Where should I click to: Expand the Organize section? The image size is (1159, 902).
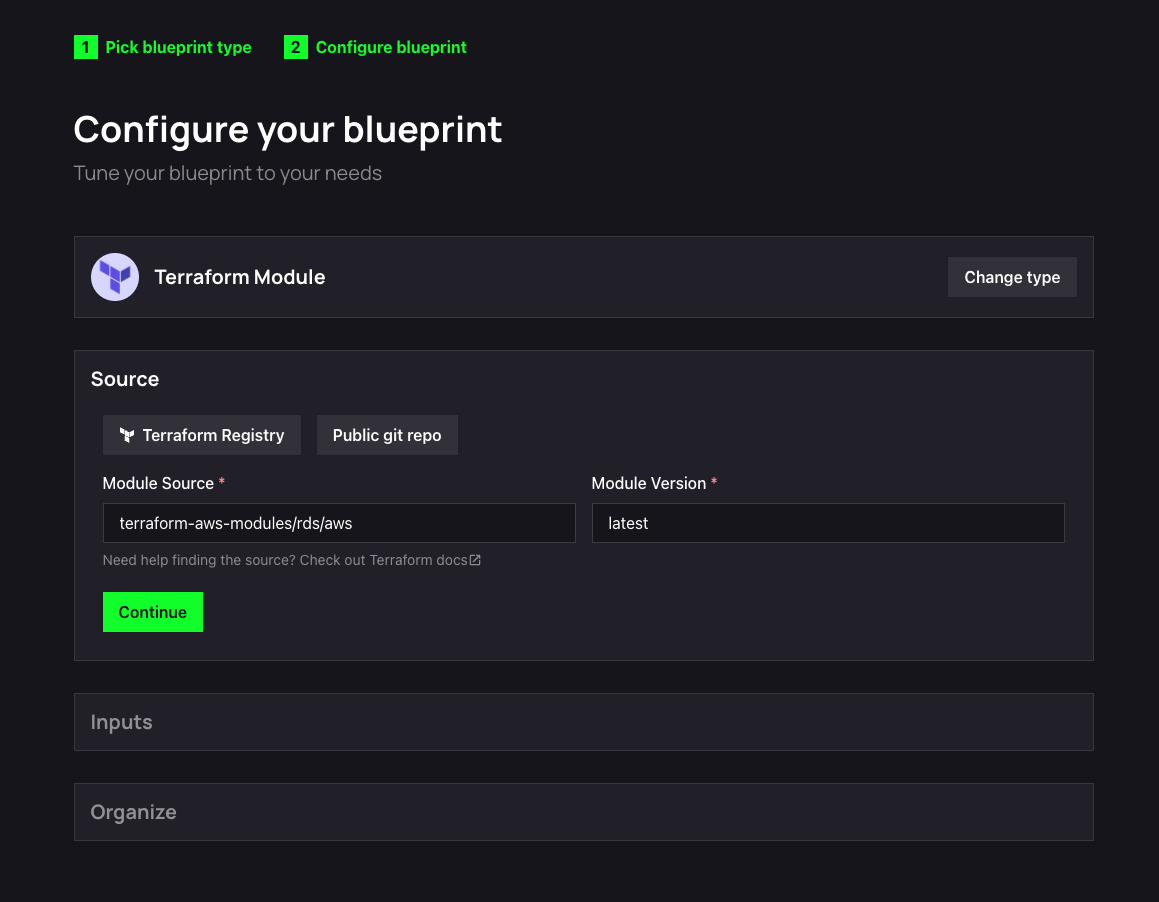tap(584, 813)
